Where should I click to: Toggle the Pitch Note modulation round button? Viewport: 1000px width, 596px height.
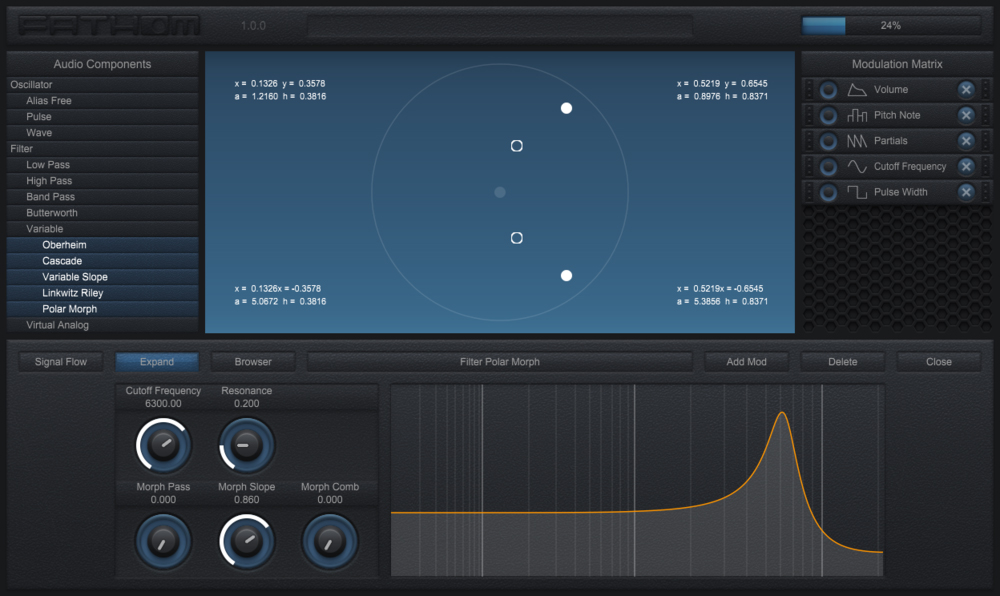click(828, 115)
